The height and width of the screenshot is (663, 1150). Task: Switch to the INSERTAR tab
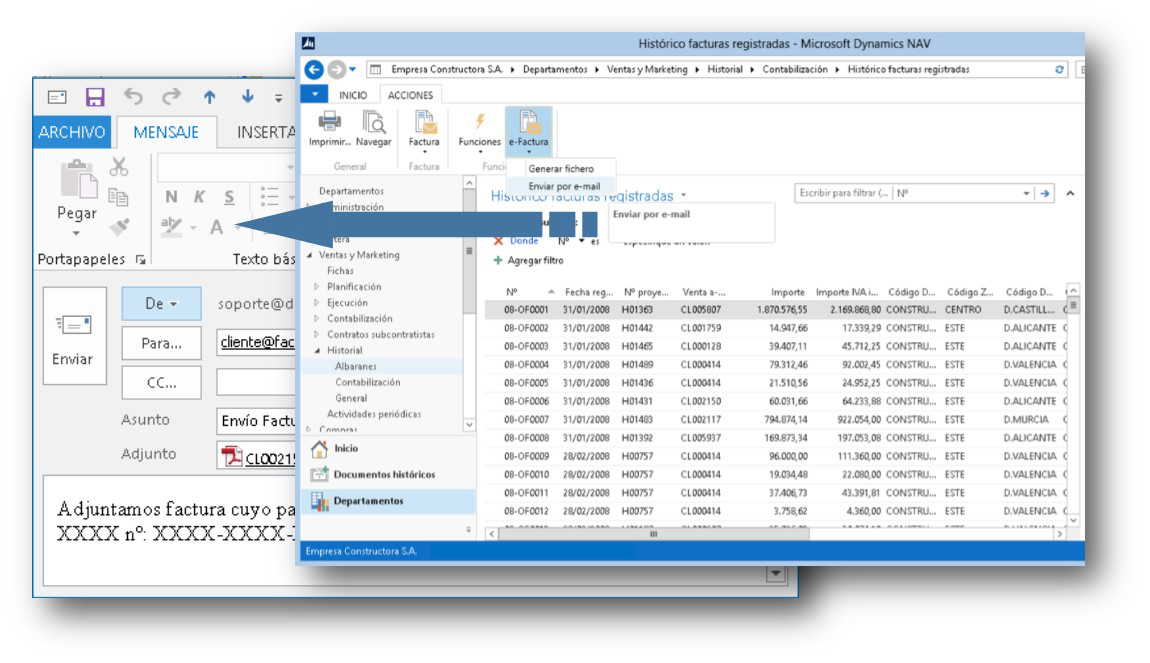tap(265, 132)
